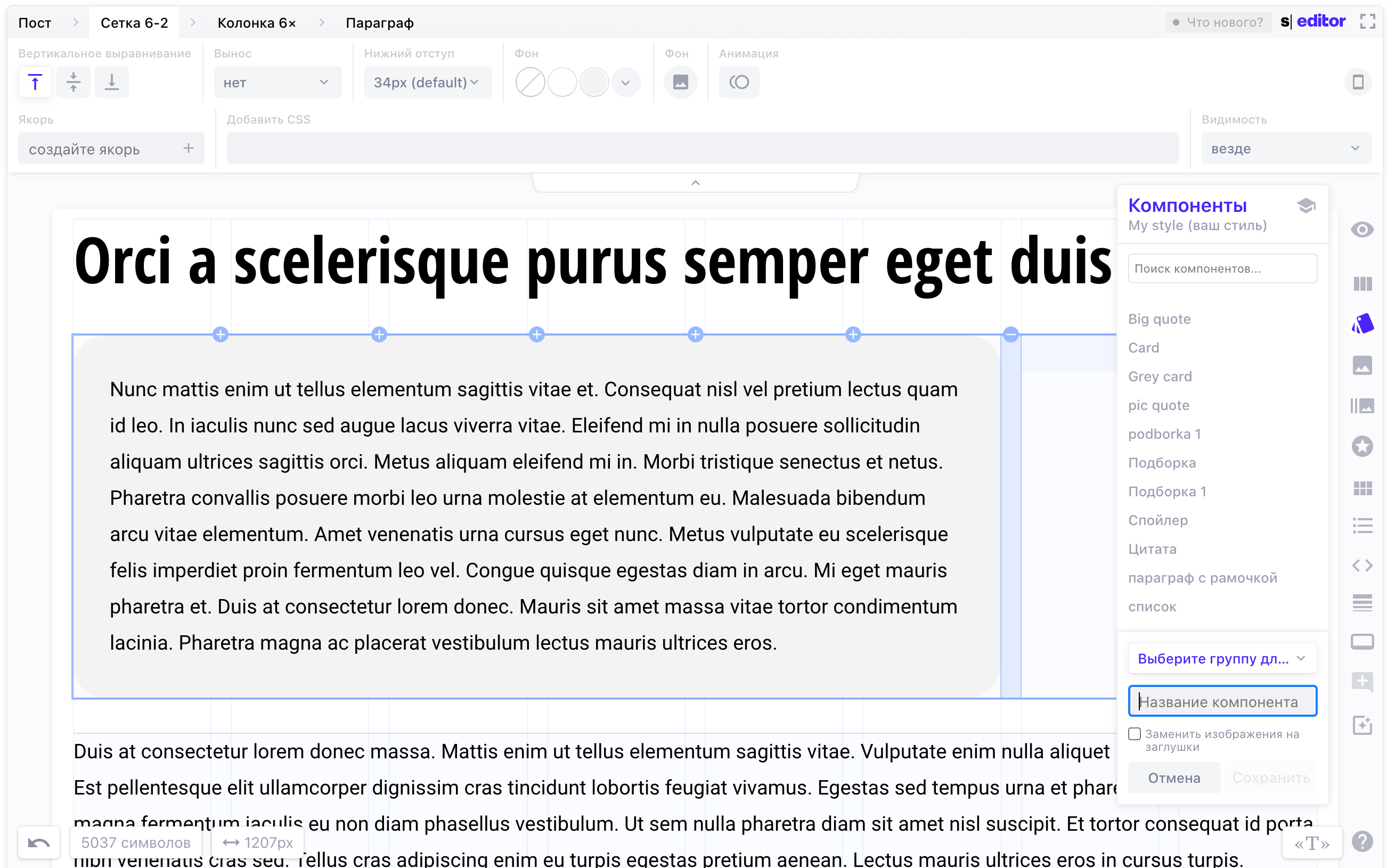Click the background image icon

point(680,82)
